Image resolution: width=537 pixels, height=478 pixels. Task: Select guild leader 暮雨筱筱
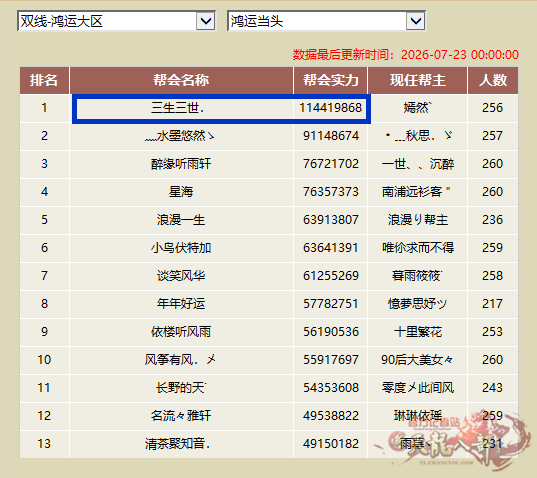(417, 276)
